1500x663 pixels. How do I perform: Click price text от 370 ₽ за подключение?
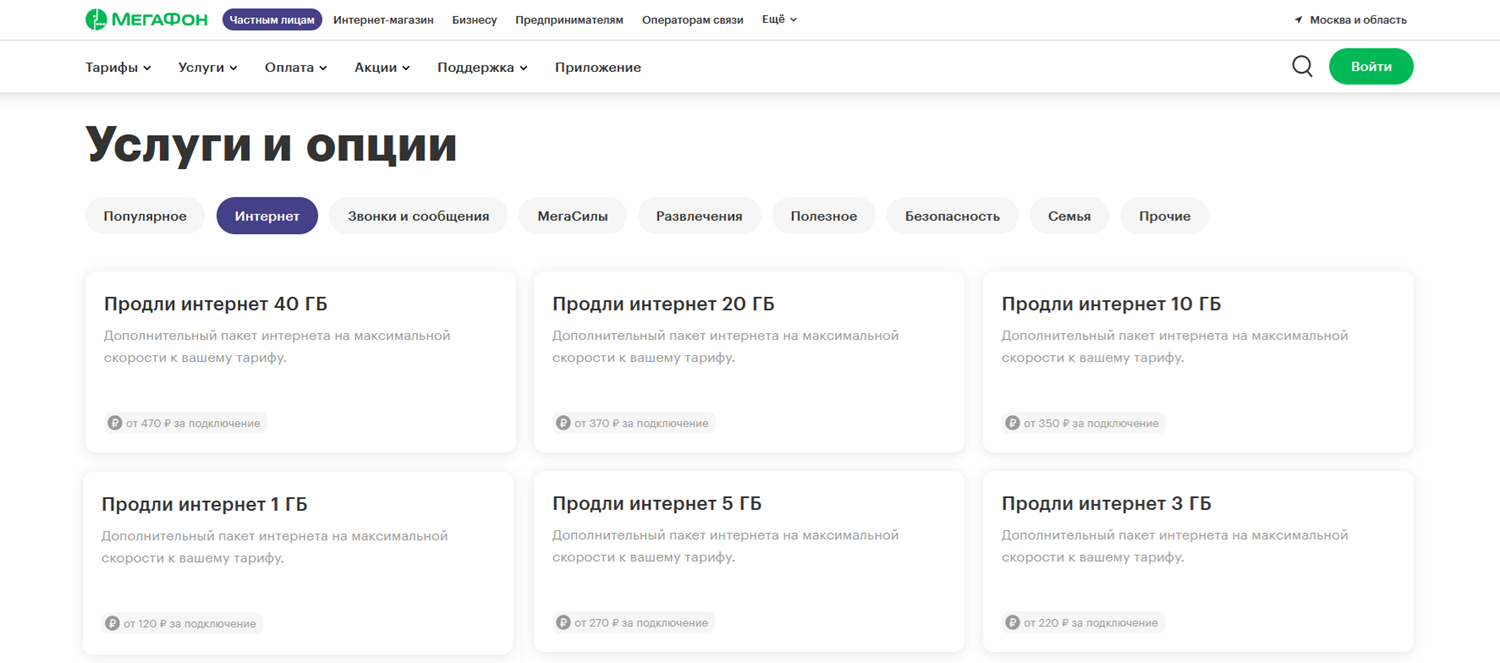point(641,423)
